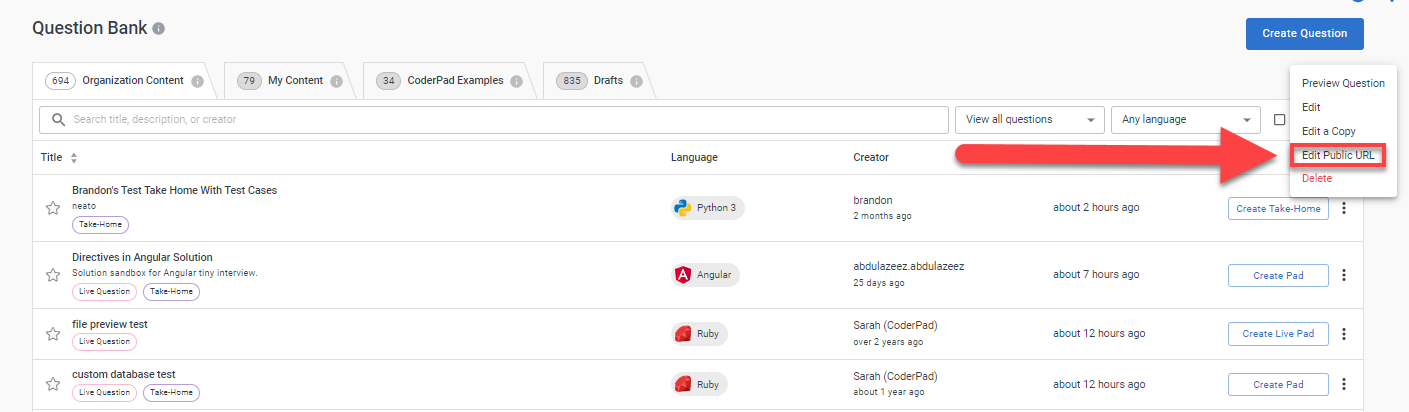This screenshot has width=1409, height=412.
Task: Toggle the checkbox beside the language filter
Action: (x=1279, y=120)
